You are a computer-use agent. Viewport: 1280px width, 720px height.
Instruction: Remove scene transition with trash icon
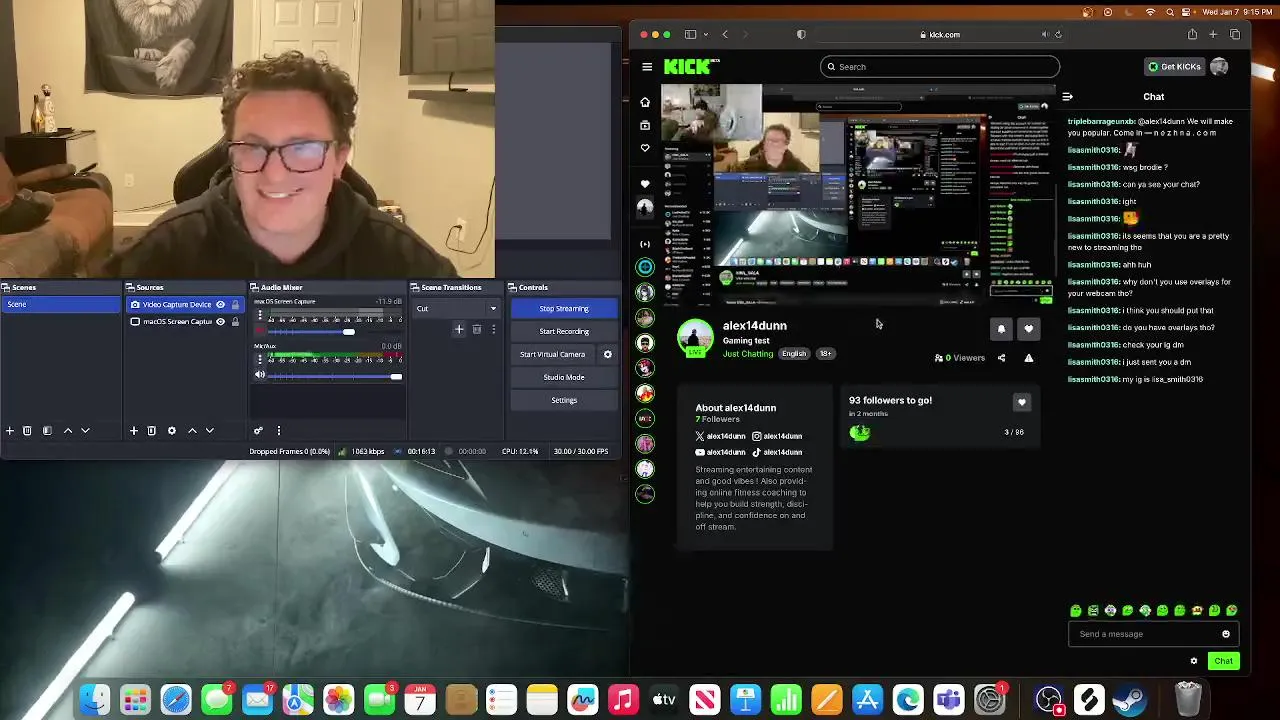pos(477,329)
